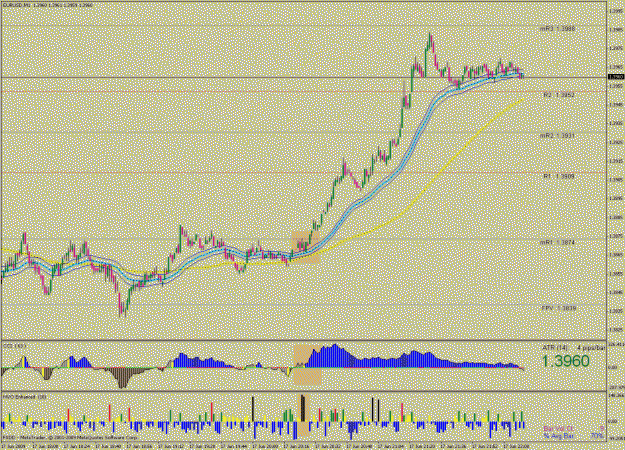Click the large green 1.3960 price readout
This screenshot has height=450, width=625.
pyautogui.click(x=566, y=361)
